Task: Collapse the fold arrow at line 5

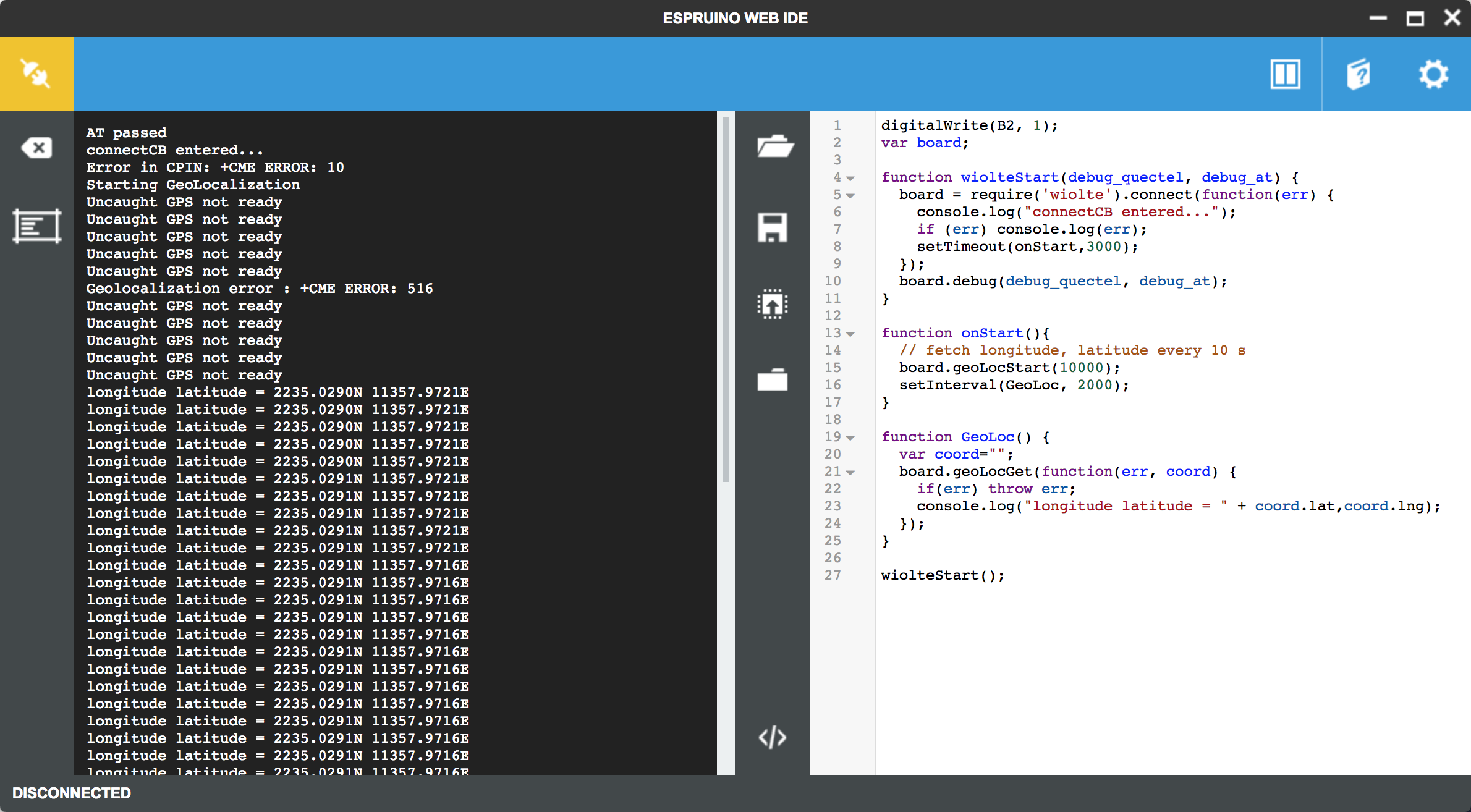Action: pos(851,196)
